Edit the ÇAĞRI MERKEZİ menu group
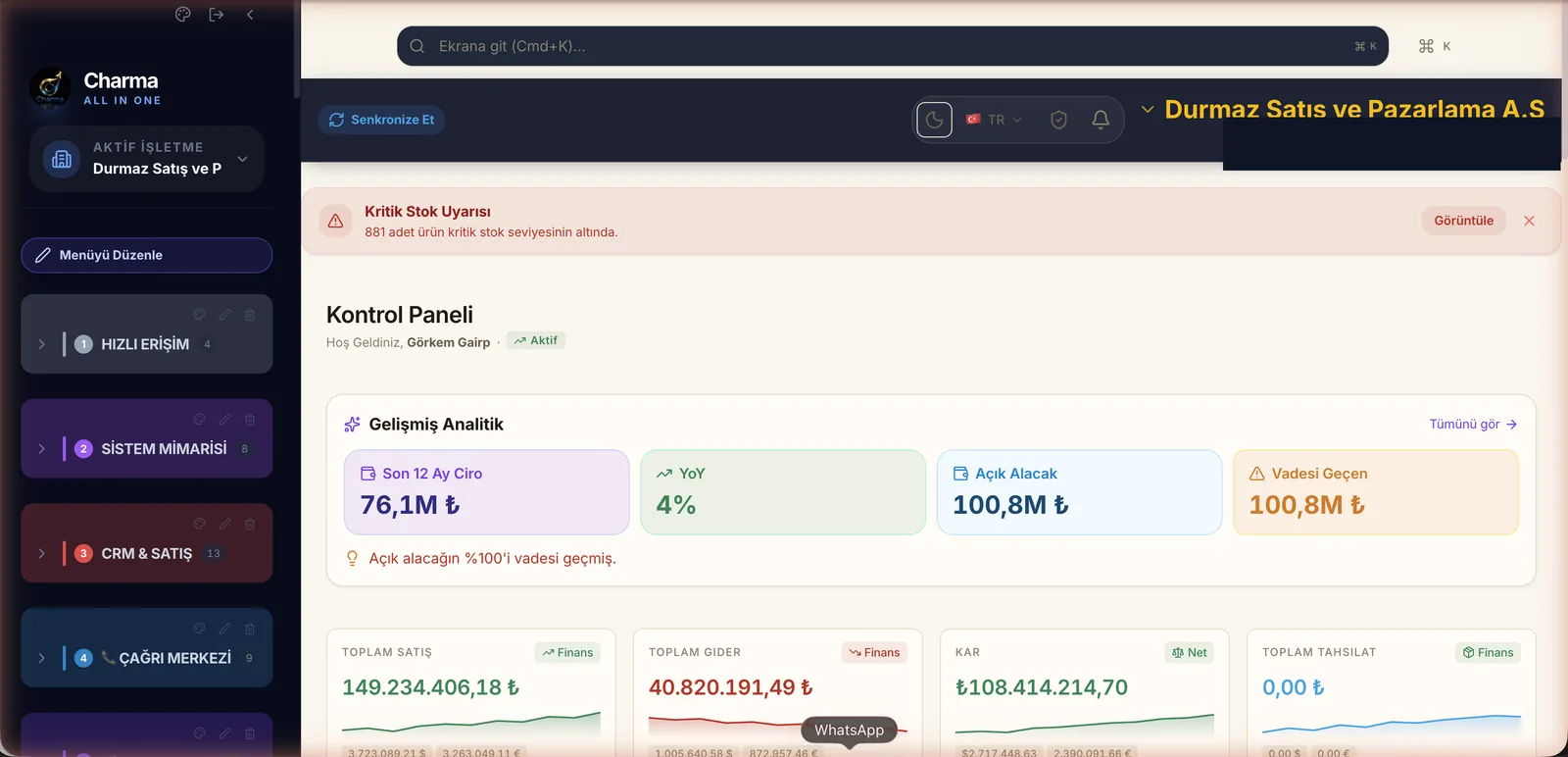 pyautogui.click(x=224, y=629)
